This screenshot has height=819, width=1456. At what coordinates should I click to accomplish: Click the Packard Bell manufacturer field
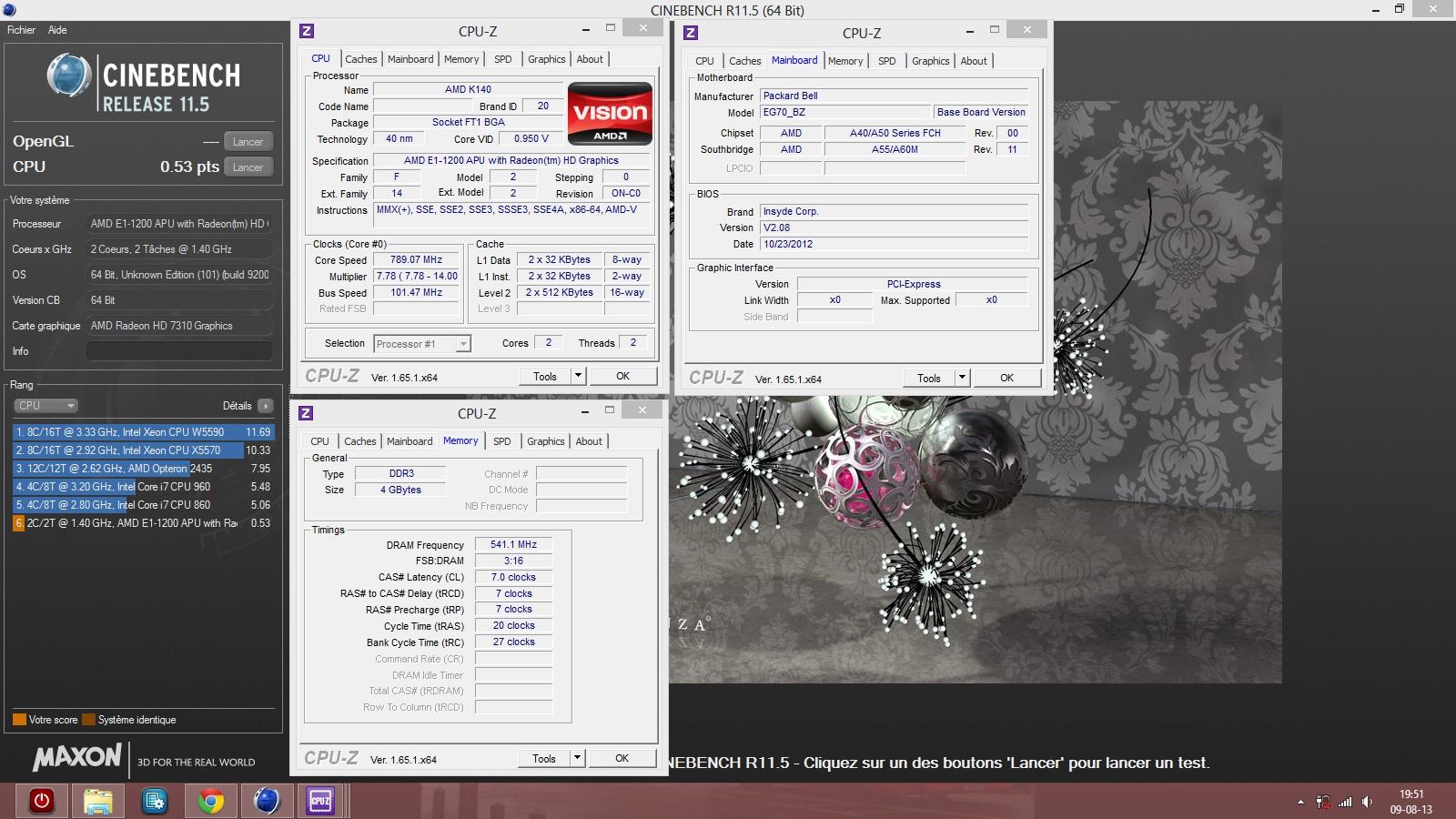894,96
